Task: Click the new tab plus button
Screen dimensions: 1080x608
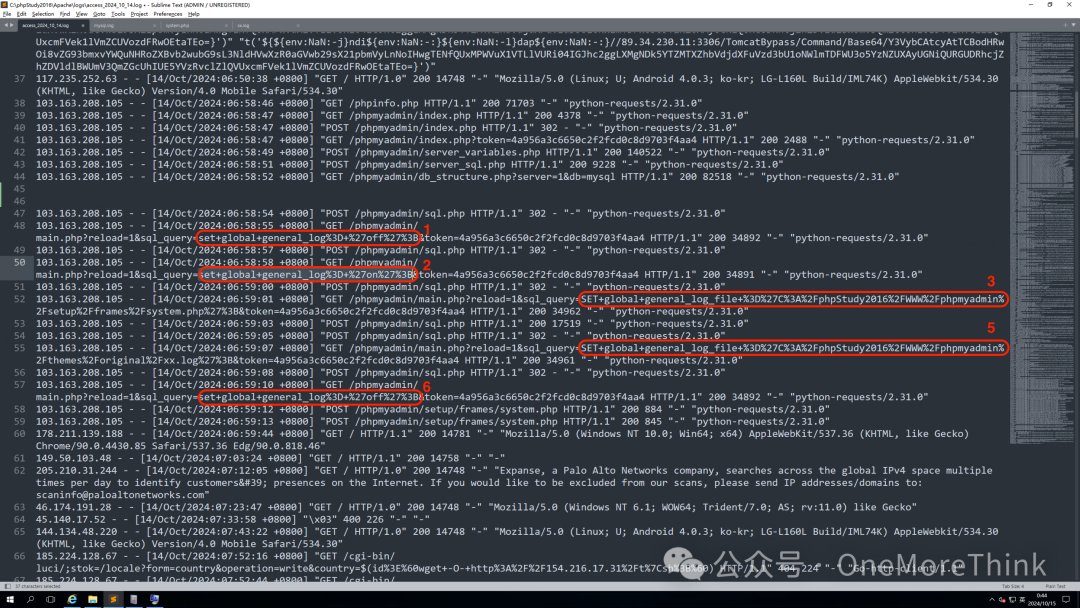Action: coord(1065,25)
